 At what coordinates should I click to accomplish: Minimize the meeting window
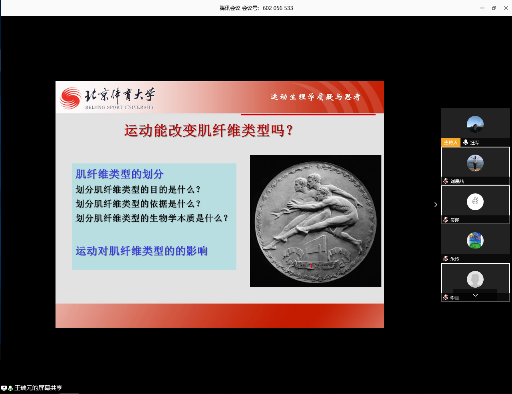tap(482, 8)
